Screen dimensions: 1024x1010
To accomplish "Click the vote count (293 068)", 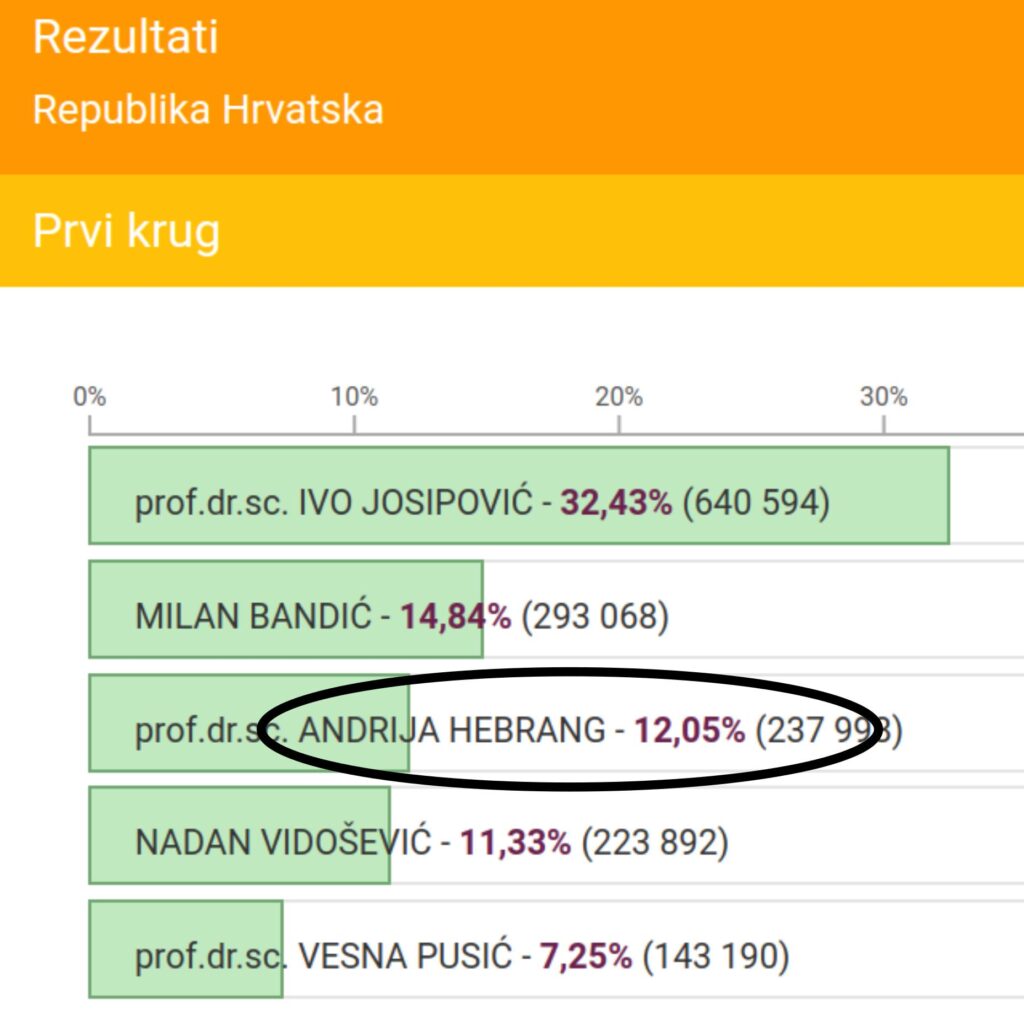I will pyautogui.click(x=595, y=618).
